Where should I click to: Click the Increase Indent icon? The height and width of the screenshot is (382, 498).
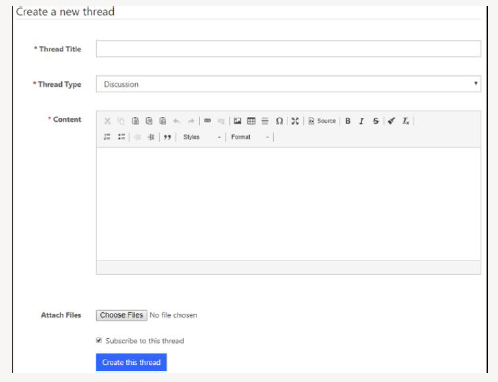coord(151,137)
